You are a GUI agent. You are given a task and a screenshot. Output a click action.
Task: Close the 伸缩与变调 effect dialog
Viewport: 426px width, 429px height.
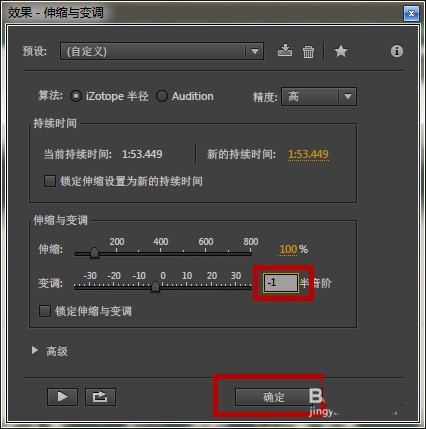[411, 14]
